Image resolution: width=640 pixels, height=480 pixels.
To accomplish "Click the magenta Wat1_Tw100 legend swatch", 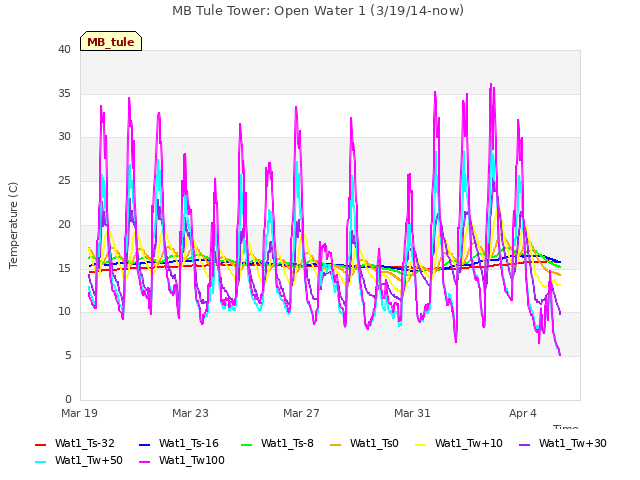I will pyautogui.click(x=144, y=462).
